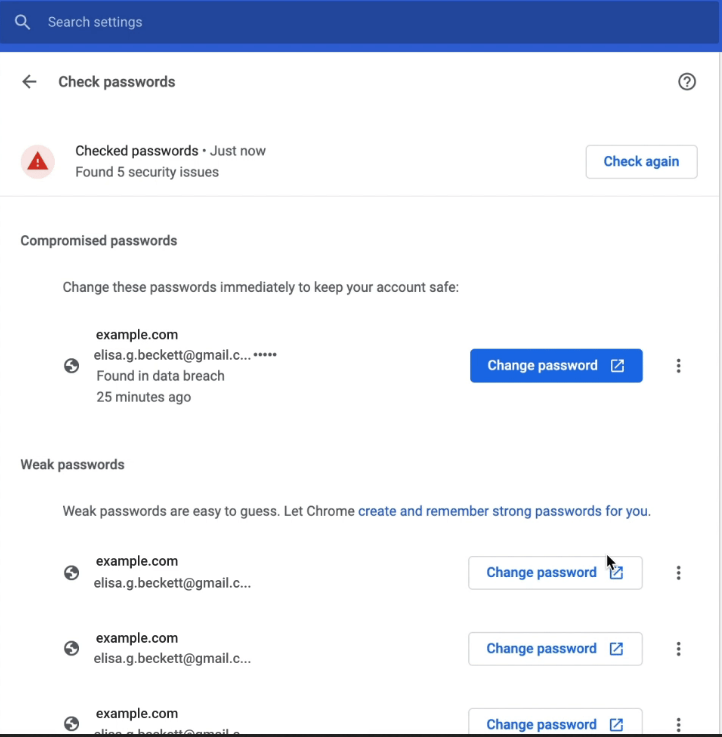This screenshot has width=722, height=737.
Task: Change password for third weak entry
Action: click(555, 724)
